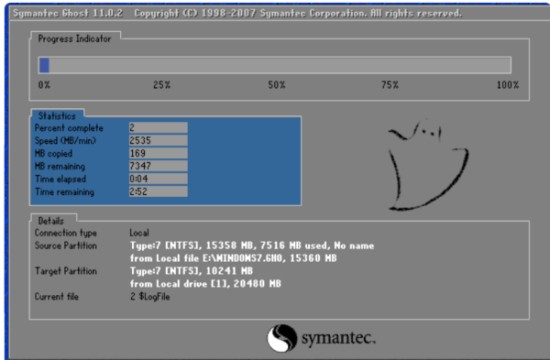Click the Progress Indicator tab label
The height and width of the screenshot is (360, 550).
74,39
